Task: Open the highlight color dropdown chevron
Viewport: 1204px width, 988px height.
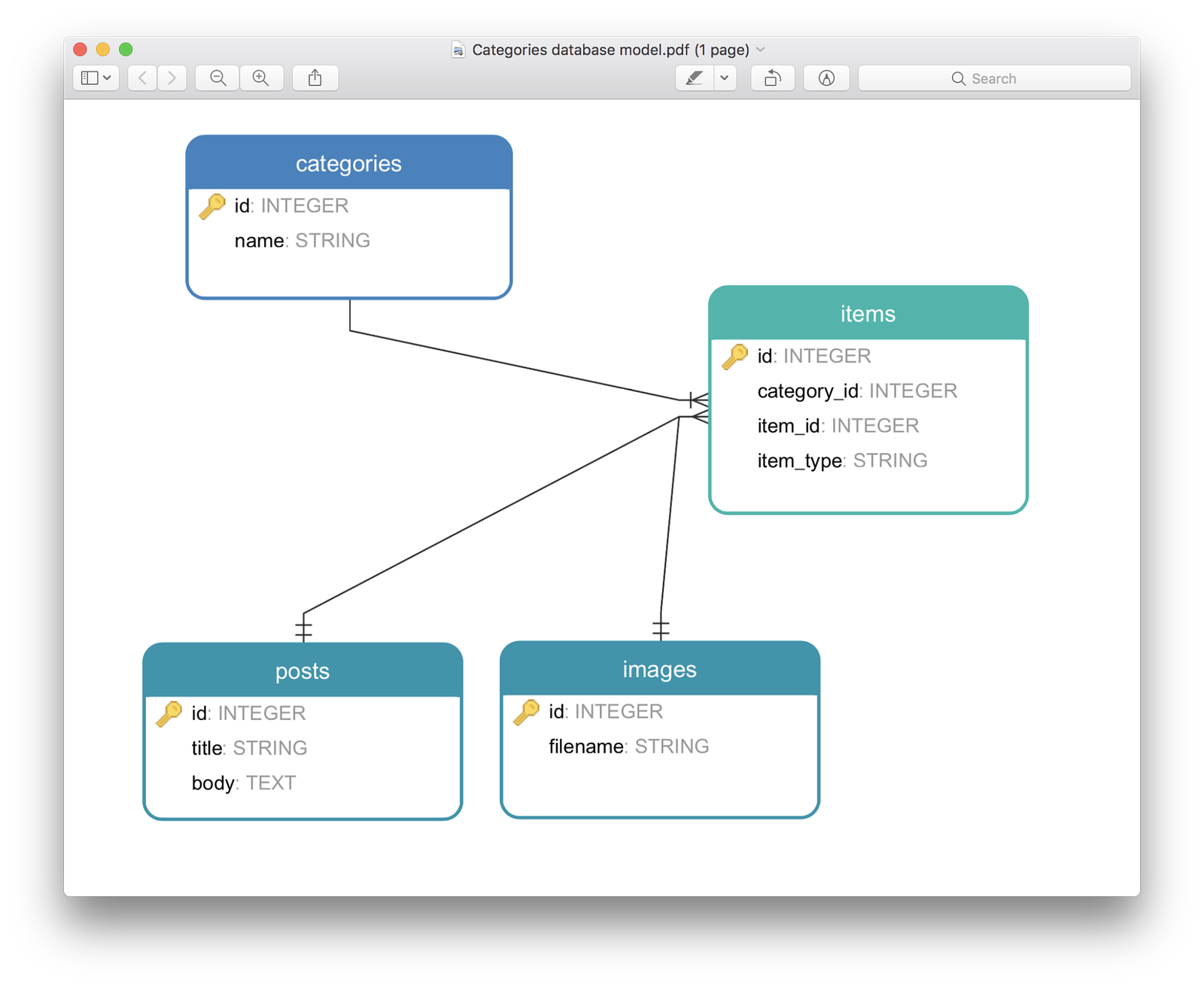Action: (724, 78)
